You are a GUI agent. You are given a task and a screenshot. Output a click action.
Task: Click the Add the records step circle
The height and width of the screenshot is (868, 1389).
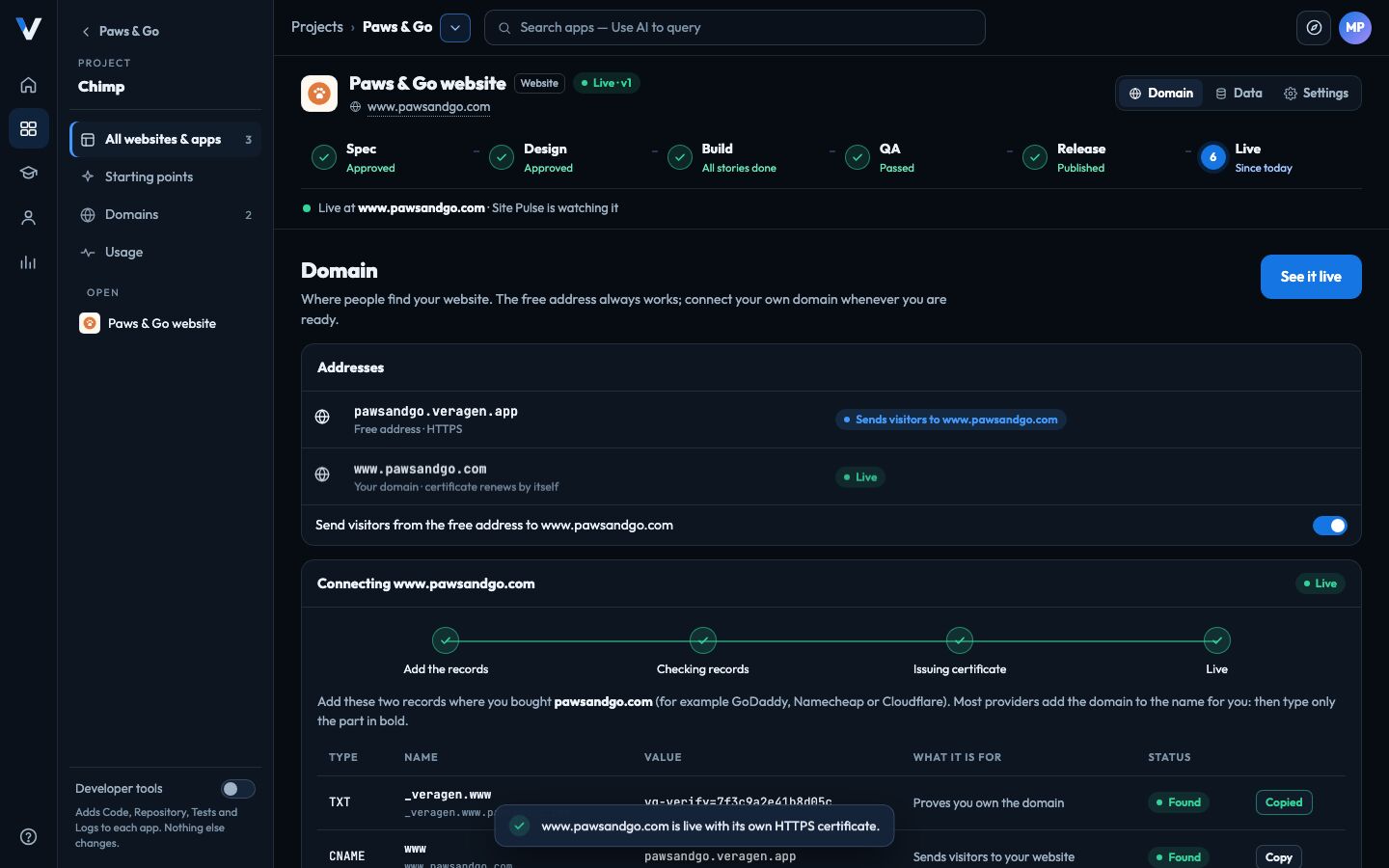[446, 640]
